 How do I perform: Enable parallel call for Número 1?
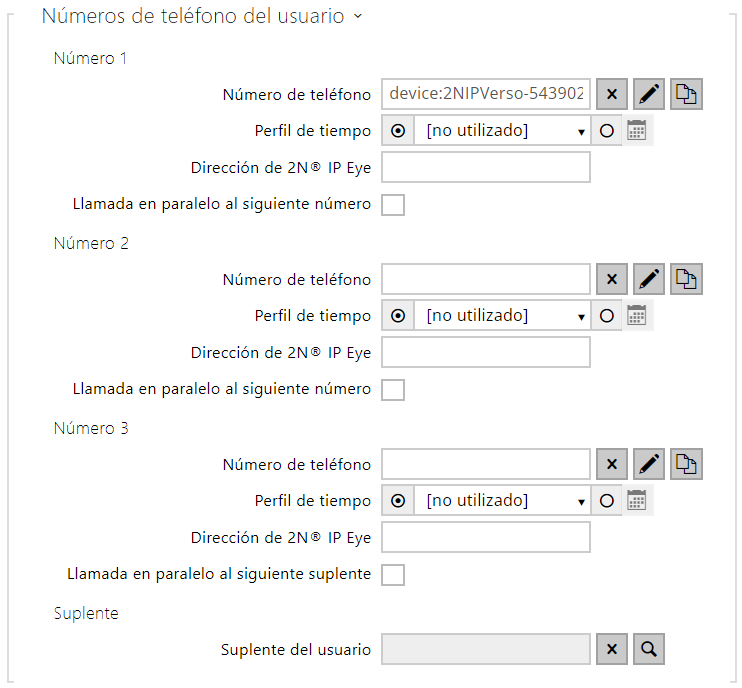[x=393, y=205]
